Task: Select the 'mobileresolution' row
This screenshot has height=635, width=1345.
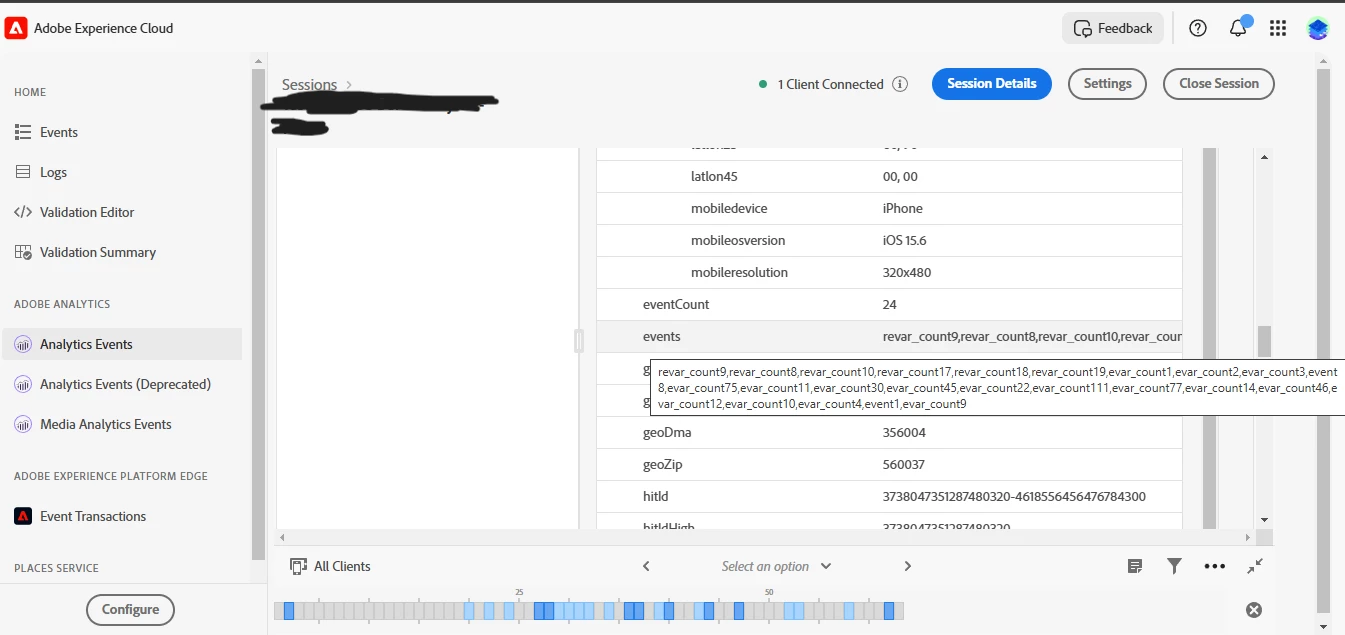Action: [889, 273]
